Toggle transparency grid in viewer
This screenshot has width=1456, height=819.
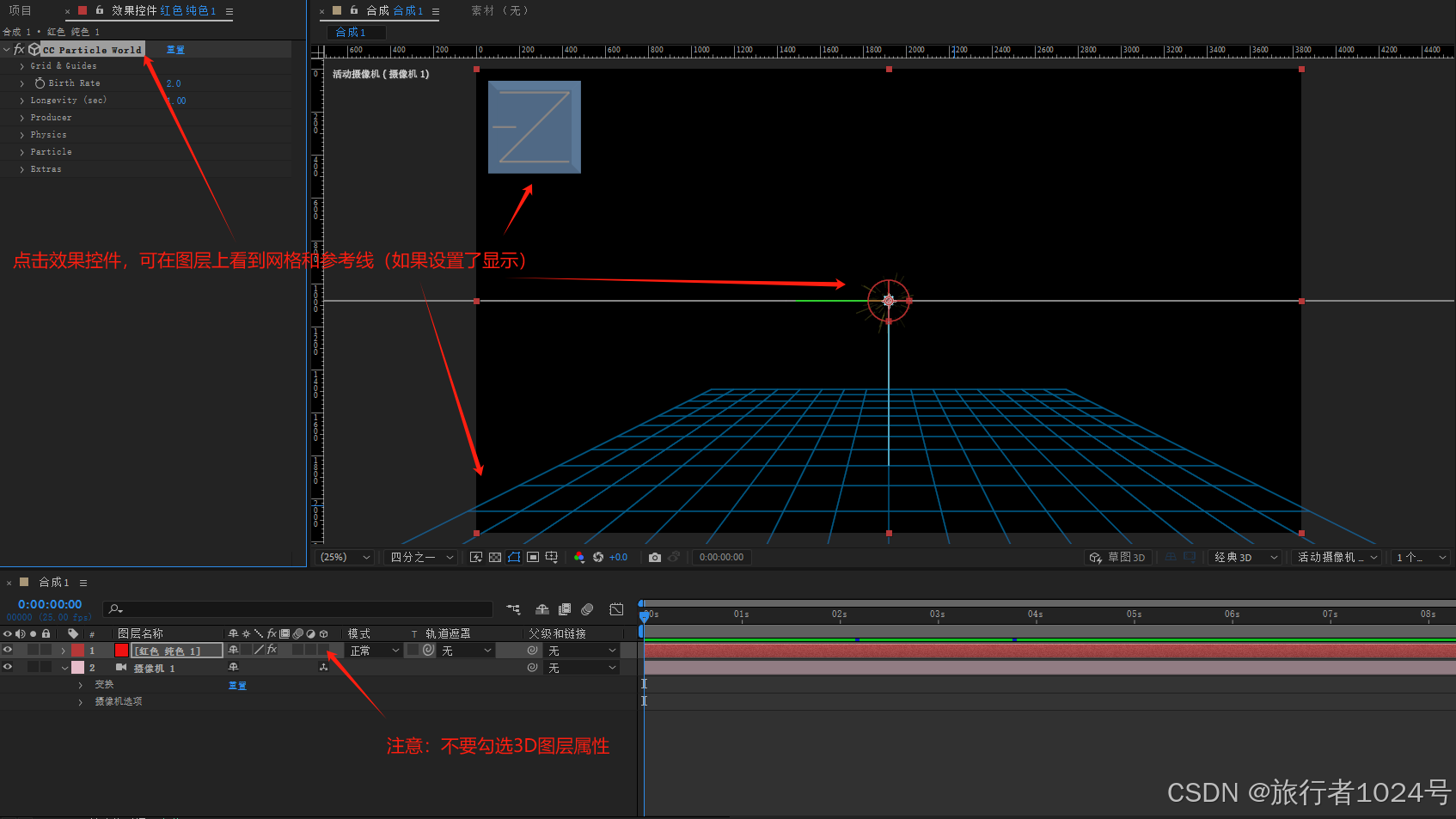(x=495, y=557)
